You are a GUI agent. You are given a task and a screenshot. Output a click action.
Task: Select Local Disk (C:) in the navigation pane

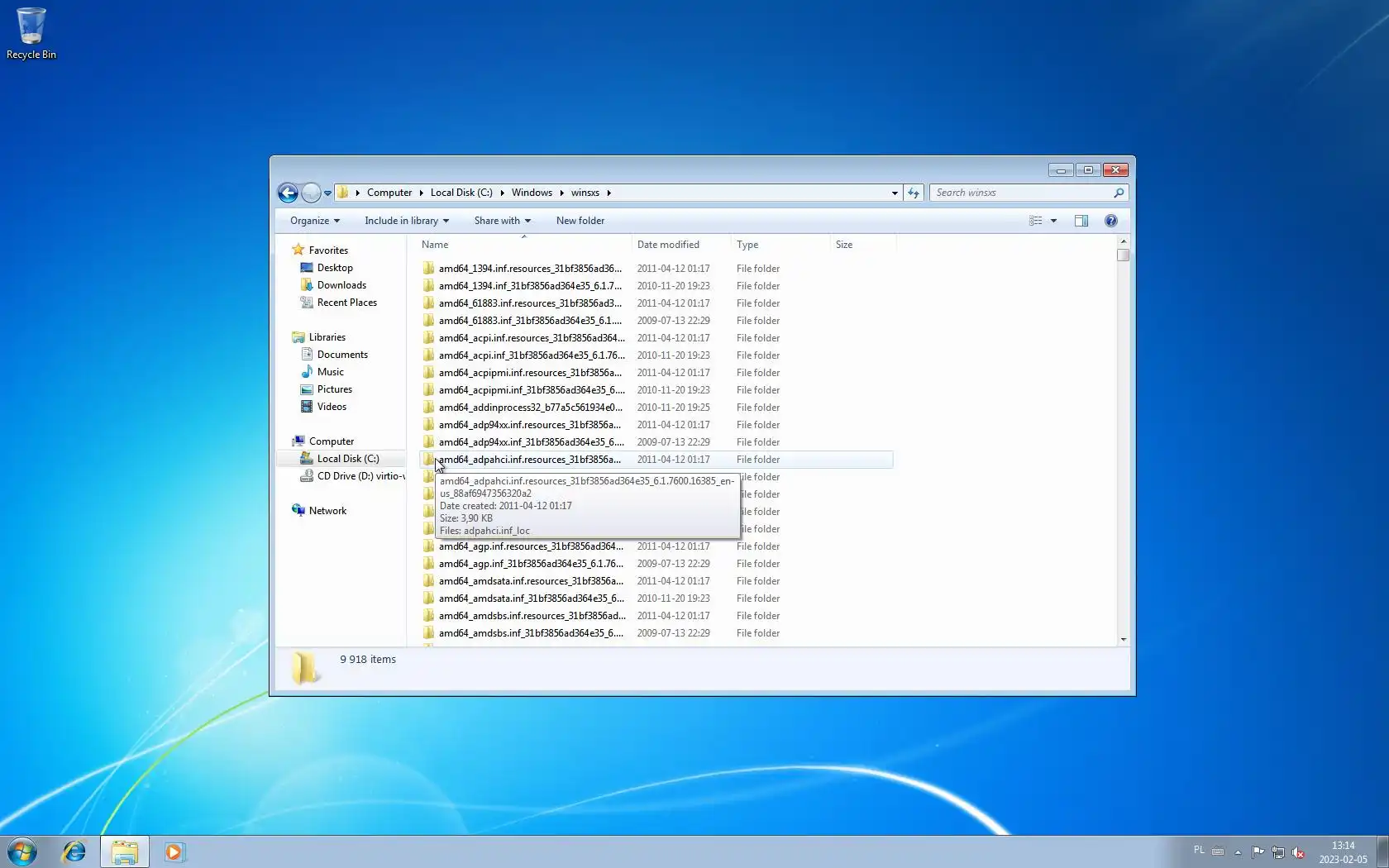(x=348, y=459)
